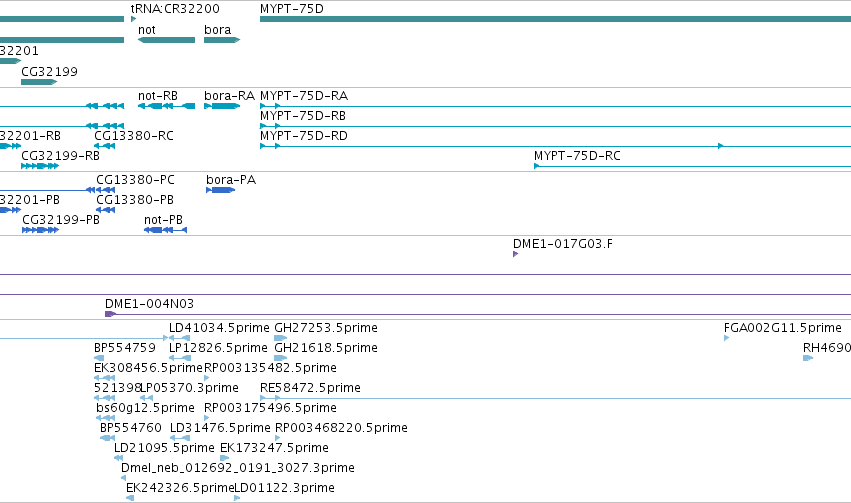Click the tRNA:CR32200 arrow glyph
851x503 pixels.
[x=134, y=19]
